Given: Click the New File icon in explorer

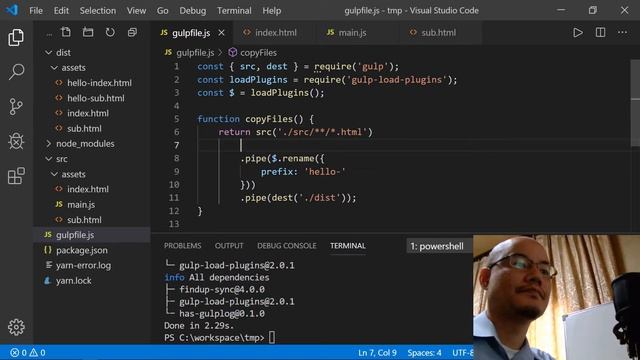Looking at the screenshot, I should click(x=66, y=32).
